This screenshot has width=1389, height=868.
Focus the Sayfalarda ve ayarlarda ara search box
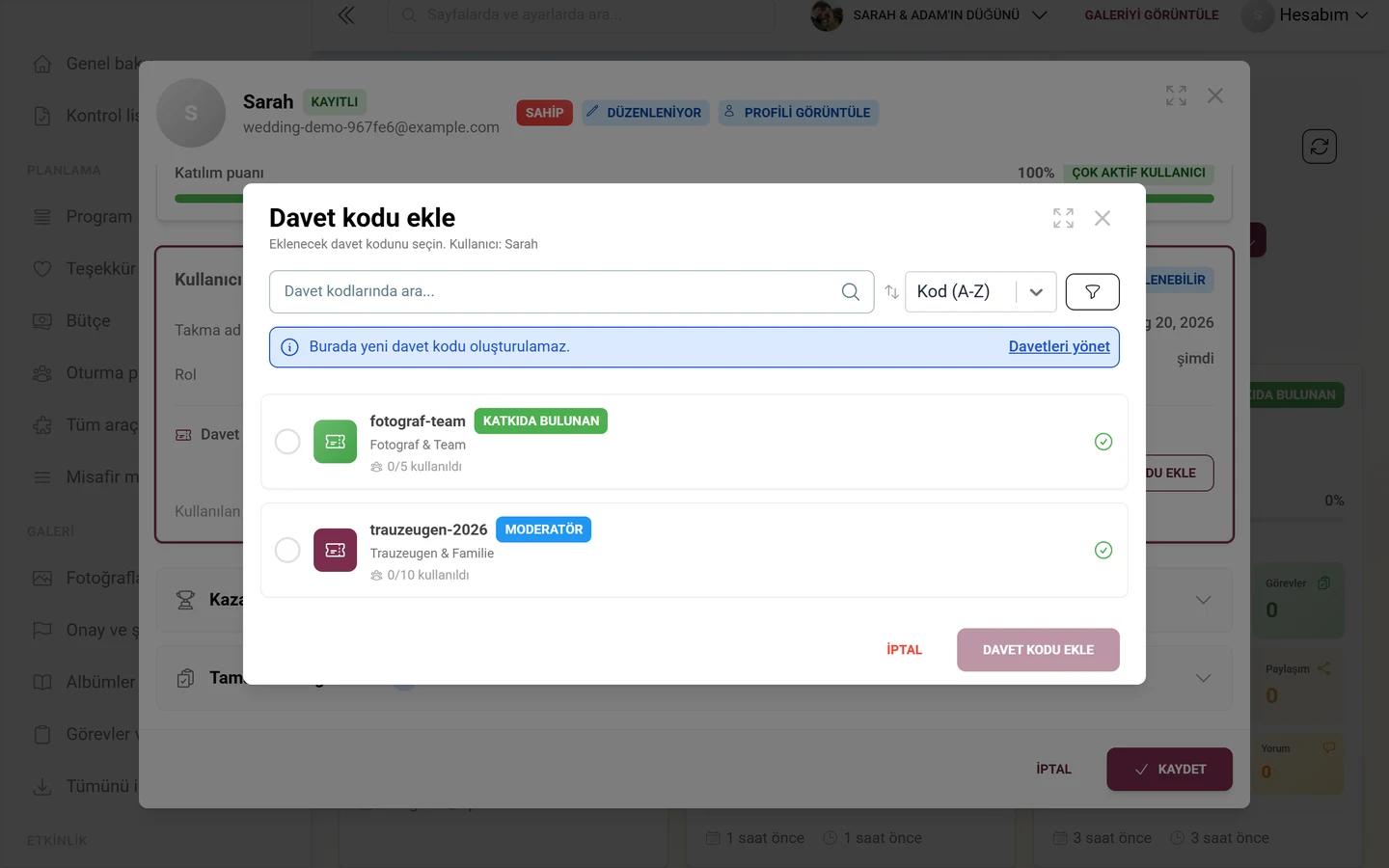[582, 15]
